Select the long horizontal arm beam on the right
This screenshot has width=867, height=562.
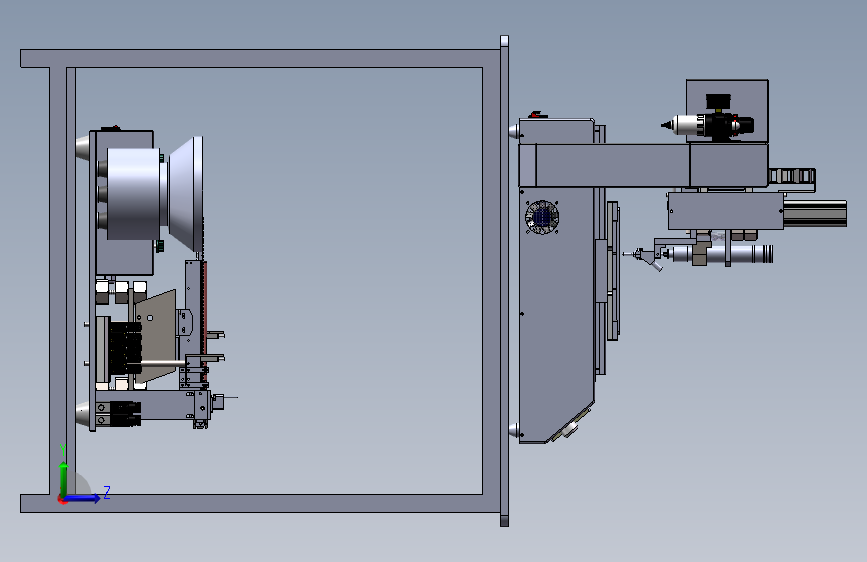click(x=613, y=165)
